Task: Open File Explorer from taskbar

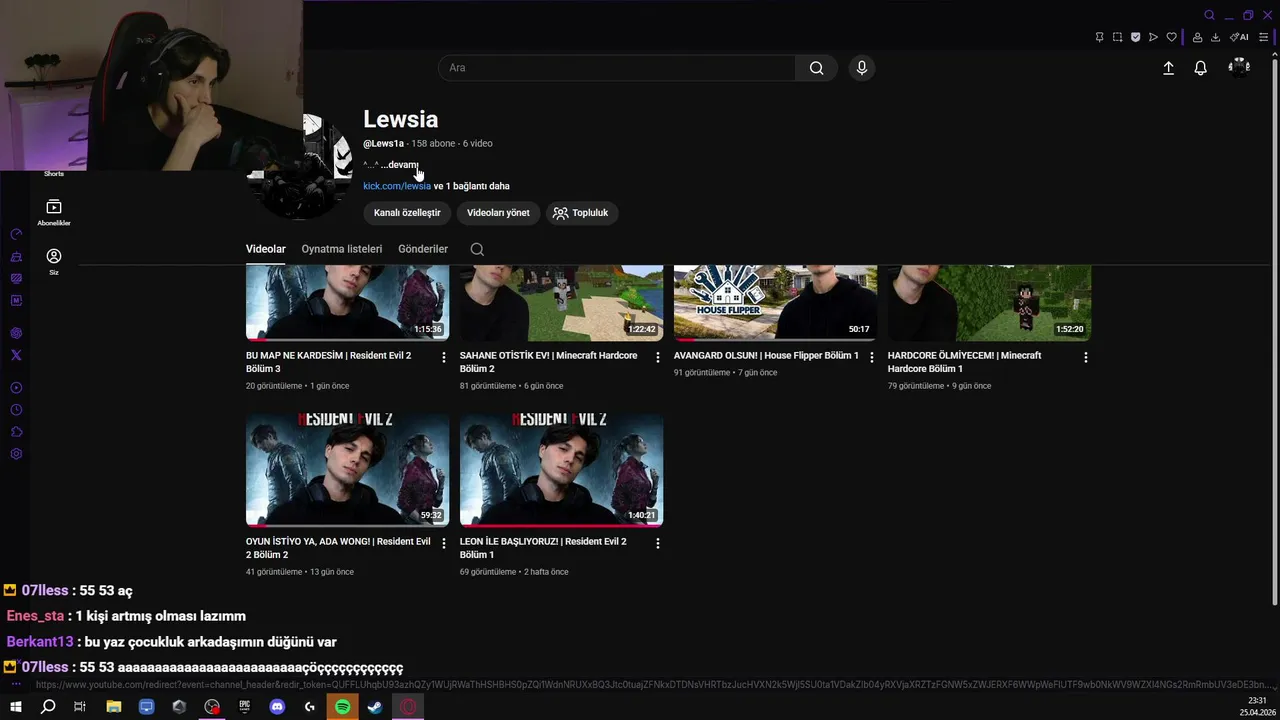Action: click(113, 707)
